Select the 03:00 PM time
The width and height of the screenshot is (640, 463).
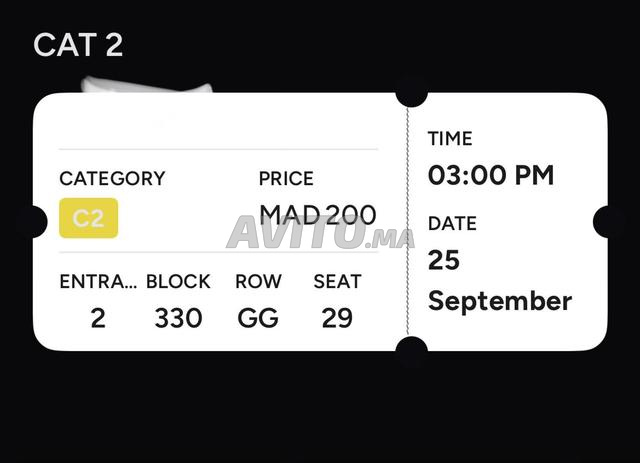click(x=491, y=175)
